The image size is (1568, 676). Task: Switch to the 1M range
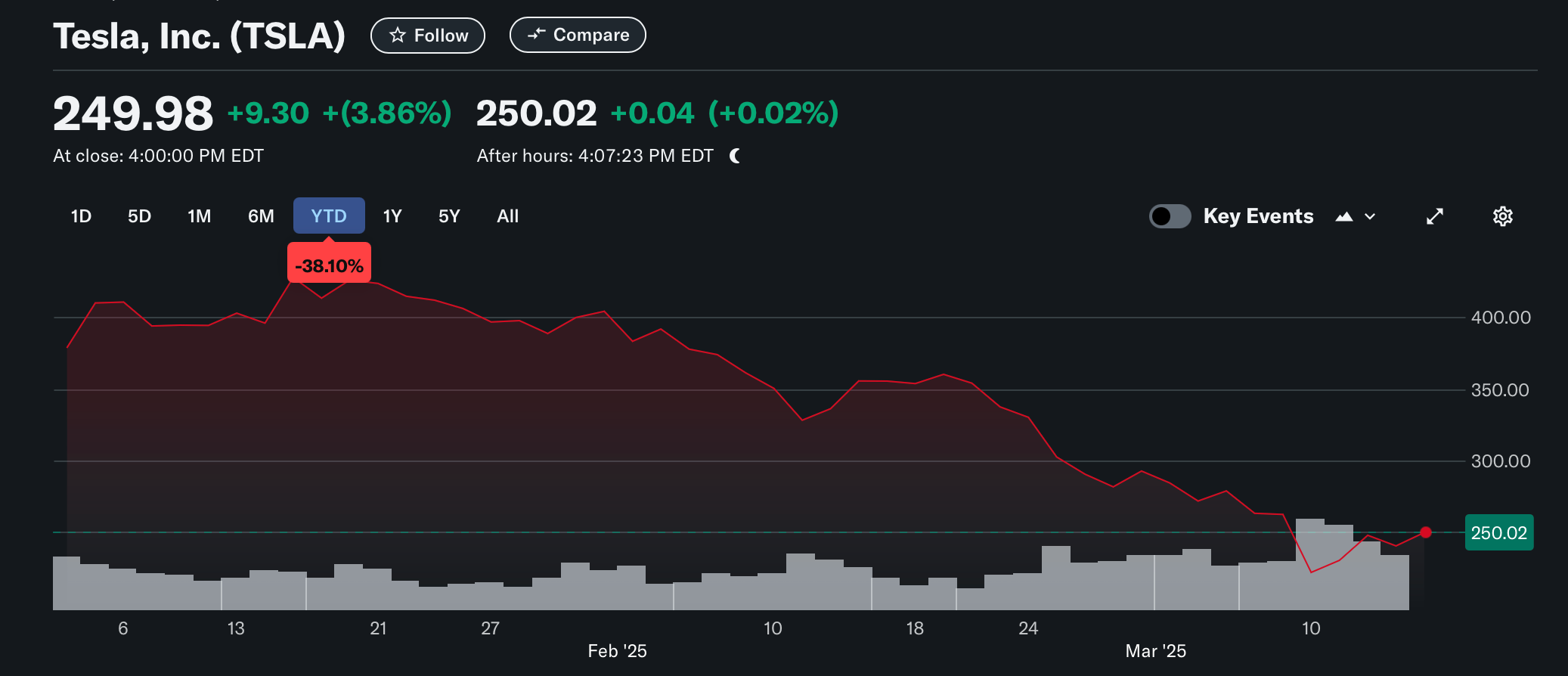(199, 216)
